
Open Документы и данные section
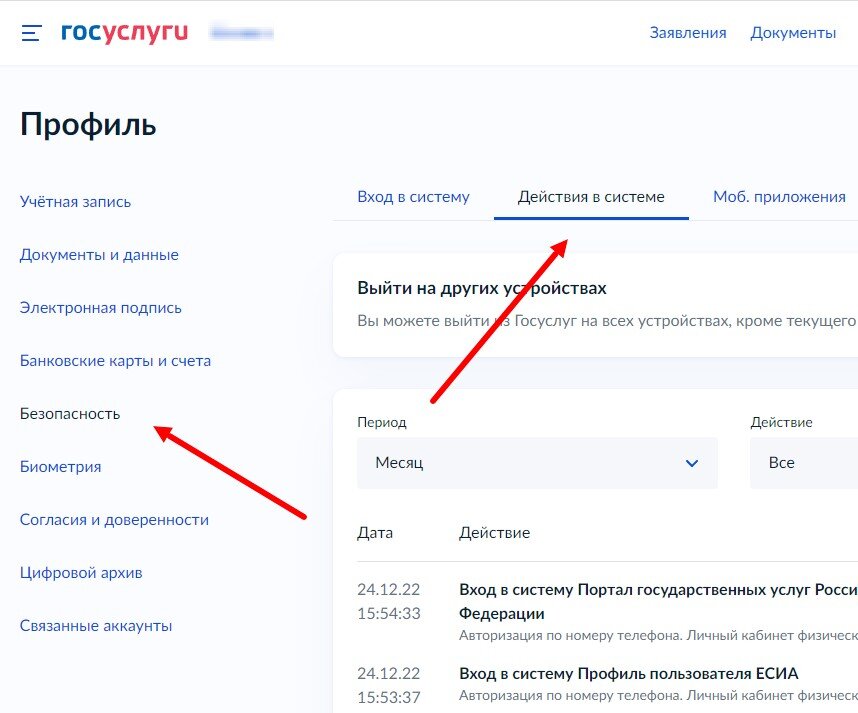tap(99, 254)
